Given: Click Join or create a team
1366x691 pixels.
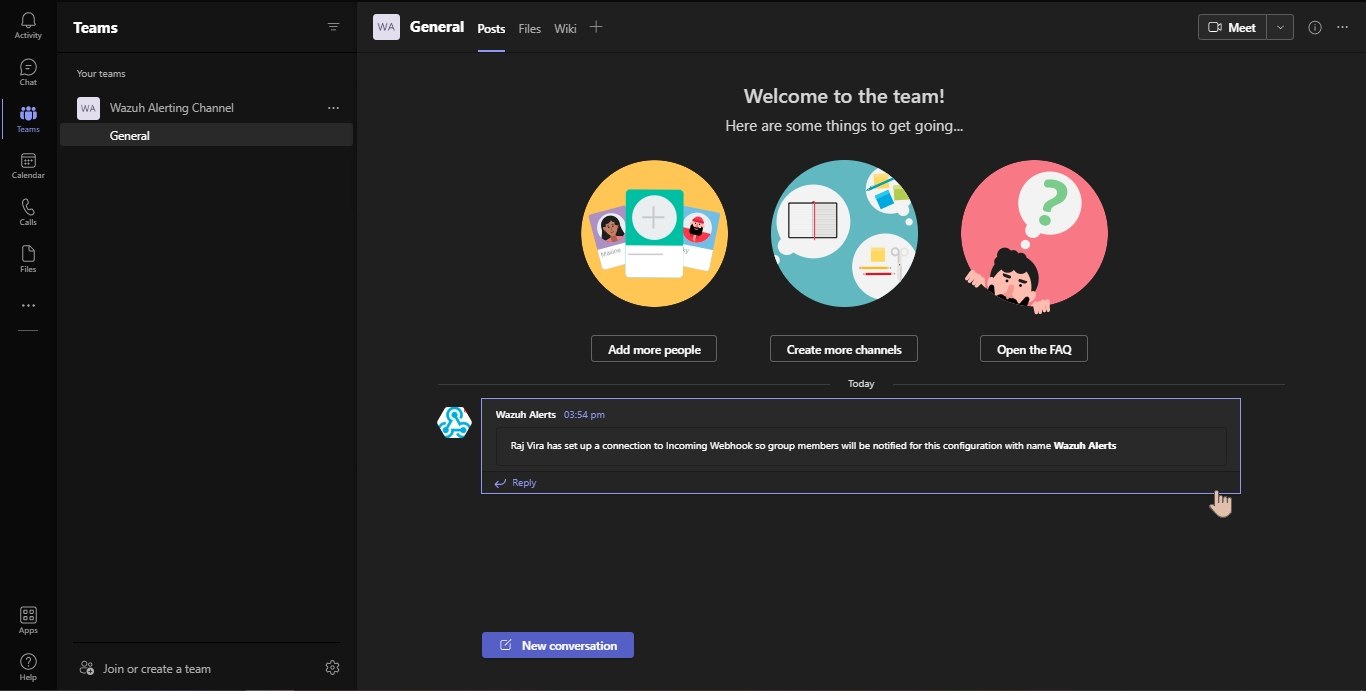Looking at the screenshot, I should point(146,668).
